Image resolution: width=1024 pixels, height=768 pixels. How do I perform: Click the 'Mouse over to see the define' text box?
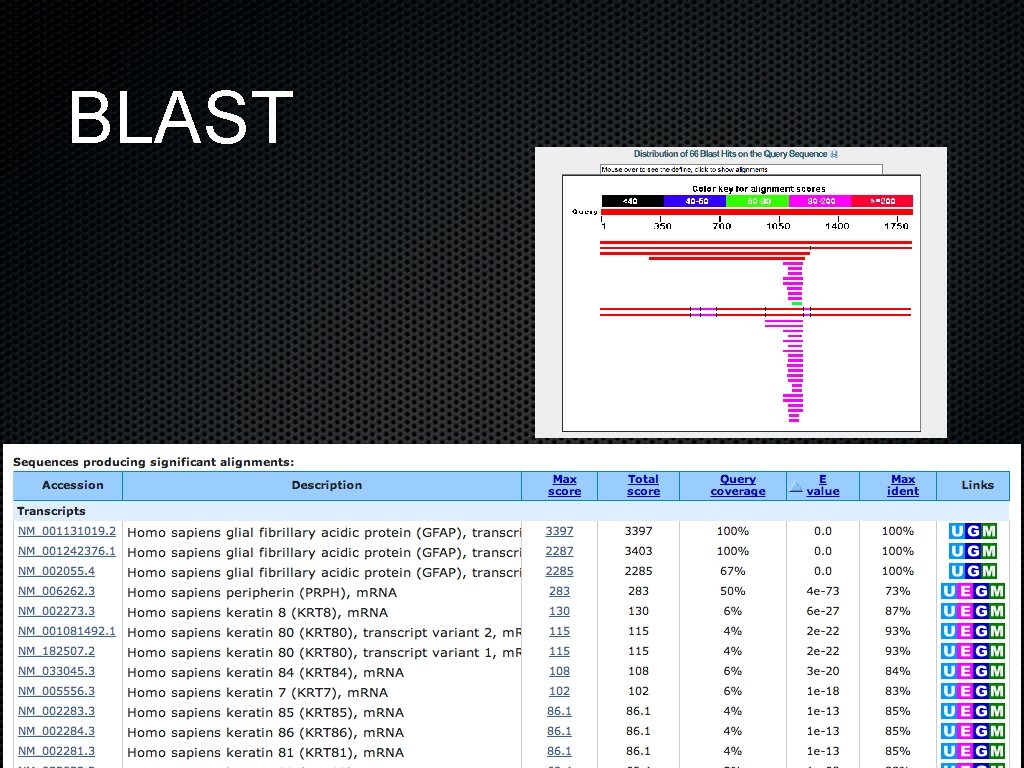(741, 170)
